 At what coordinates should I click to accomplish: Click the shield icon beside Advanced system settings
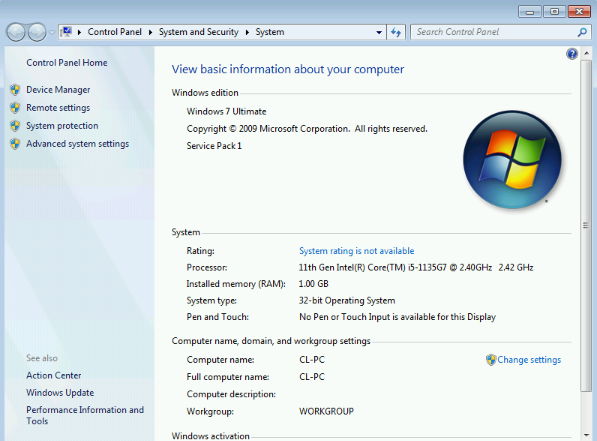[x=15, y=144]
